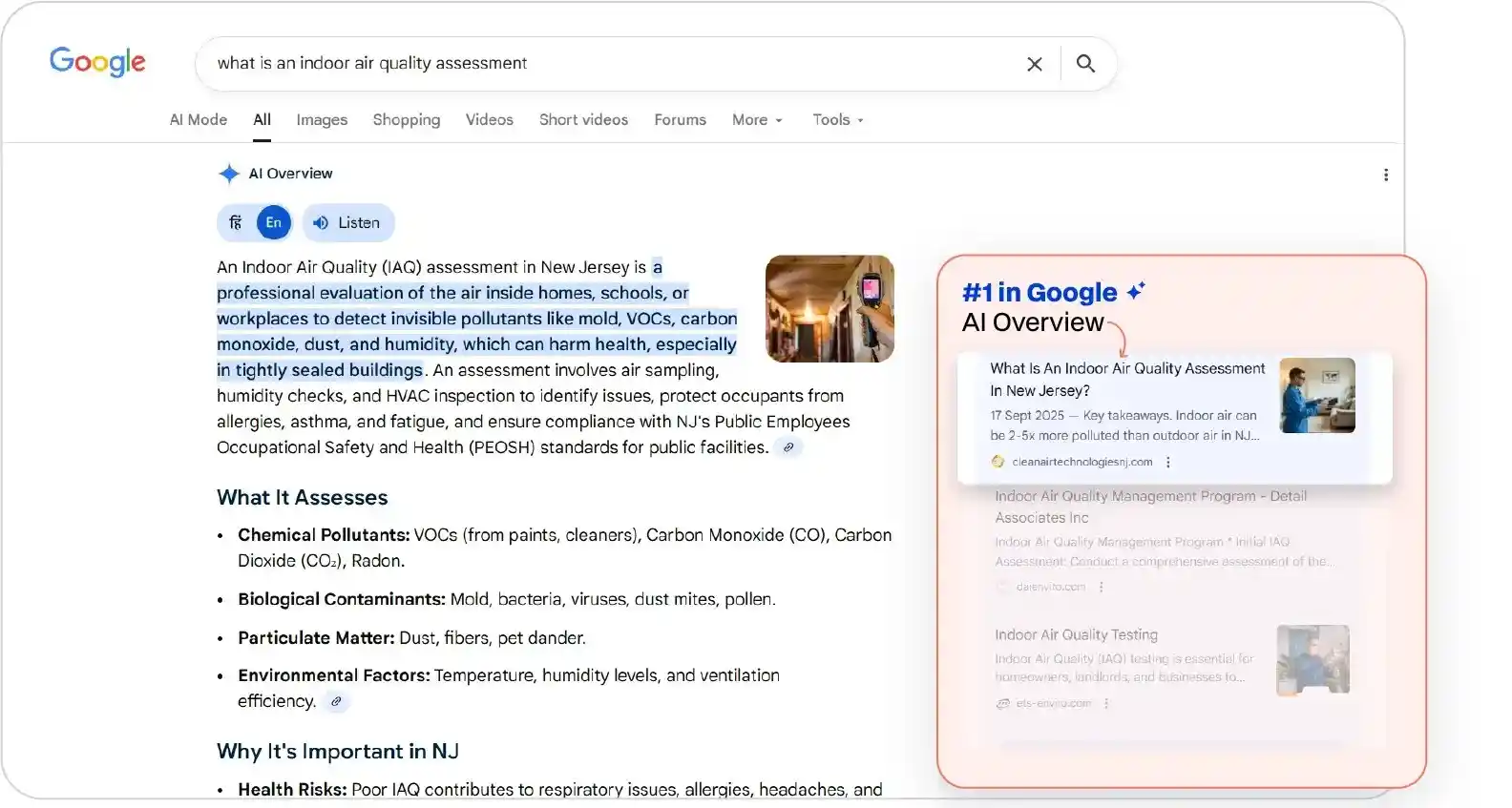Click source link icon after ventilation efficiency
The image size is (1512, 808).
tap(336, 702)
